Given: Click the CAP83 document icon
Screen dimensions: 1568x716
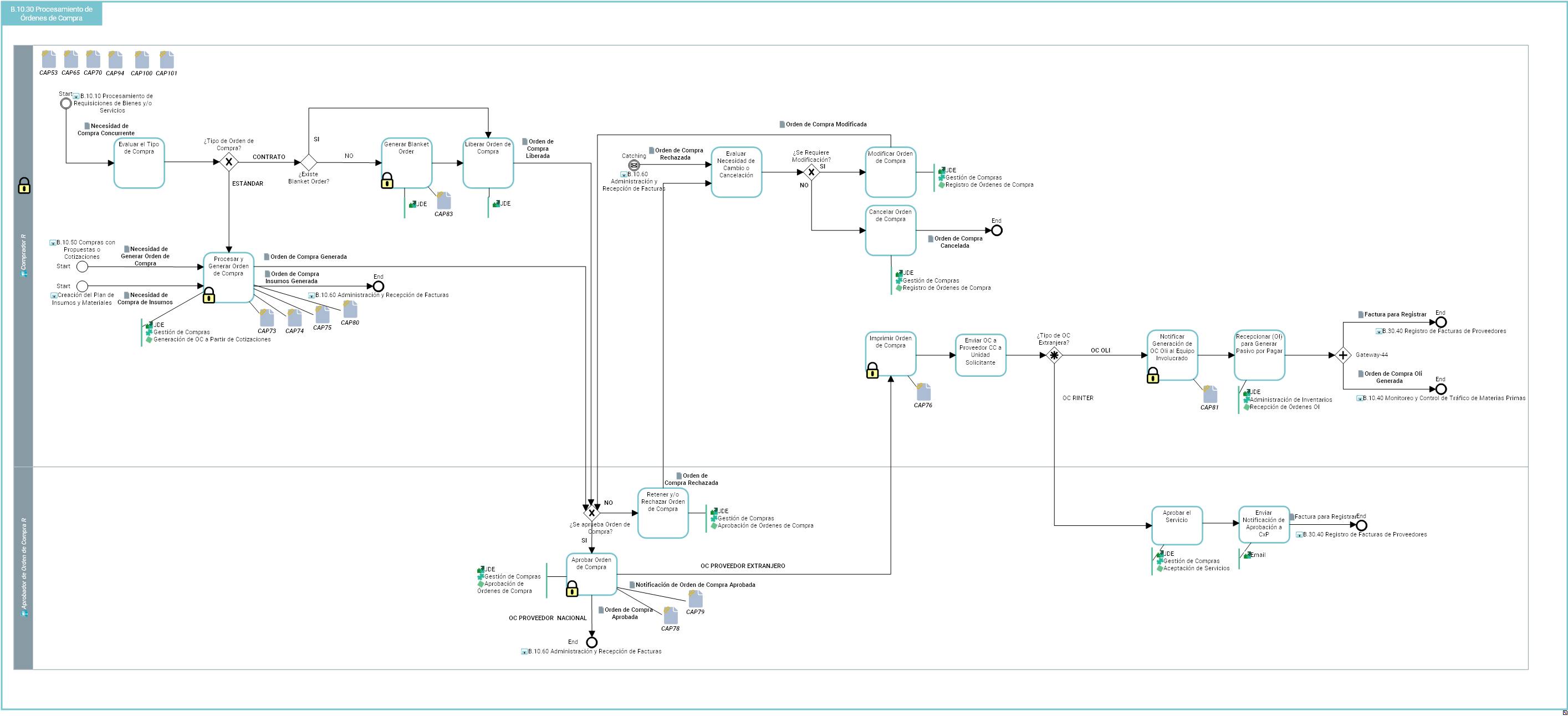Looking at the screenshot, I should pos(444,200).
